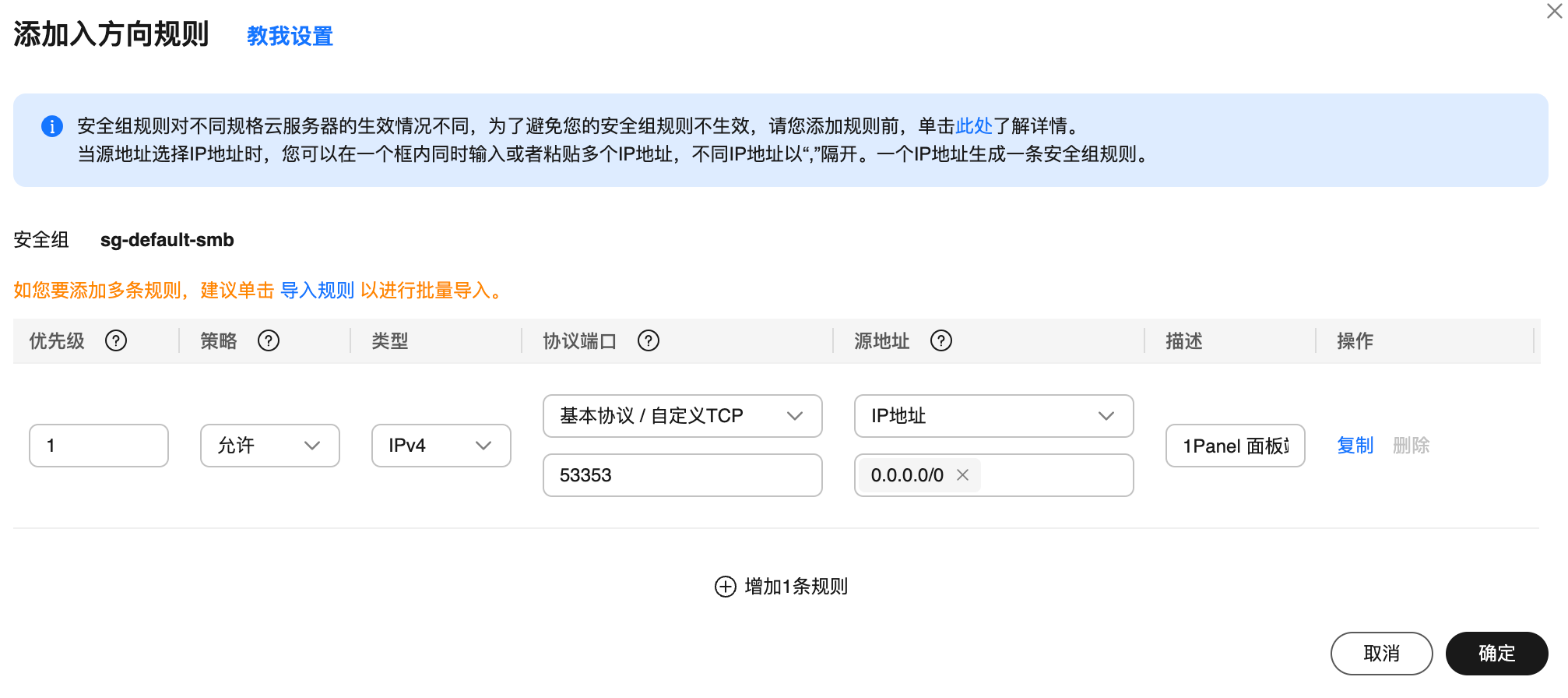
Task: Open the 此处 details link in the notice
Action: point(973,126)
